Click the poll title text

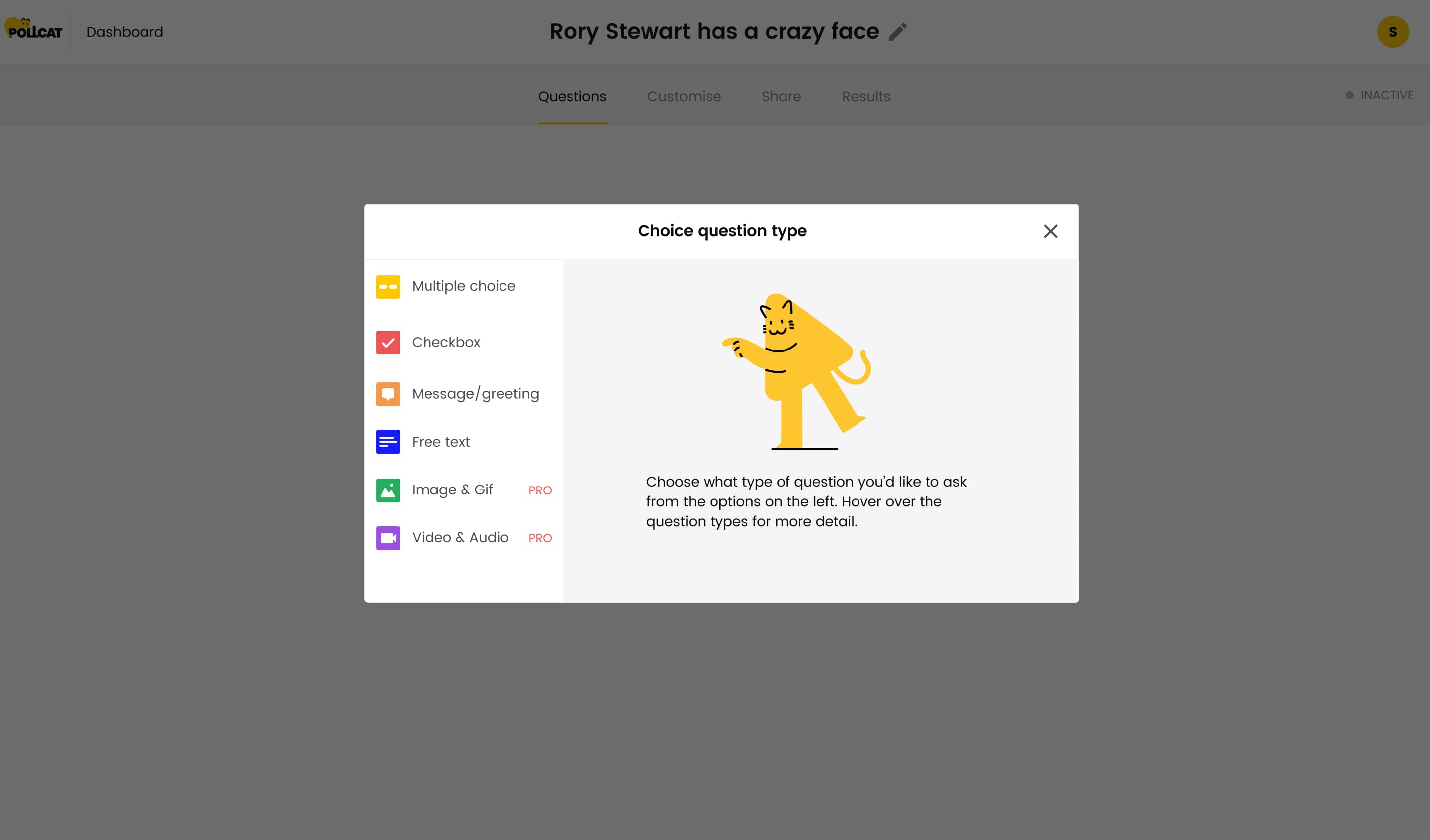(x=714, y=32)
